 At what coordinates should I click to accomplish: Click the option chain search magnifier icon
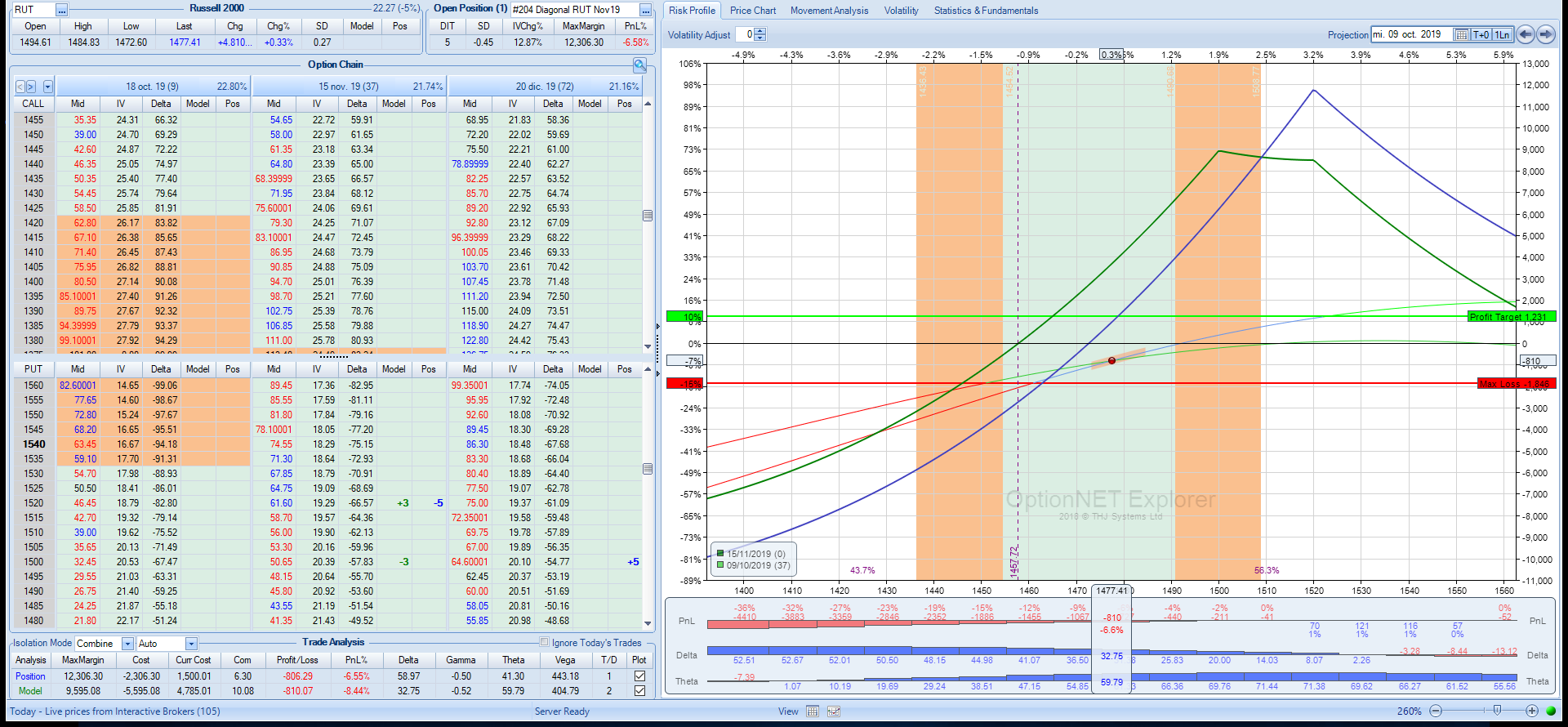point(639,65)
